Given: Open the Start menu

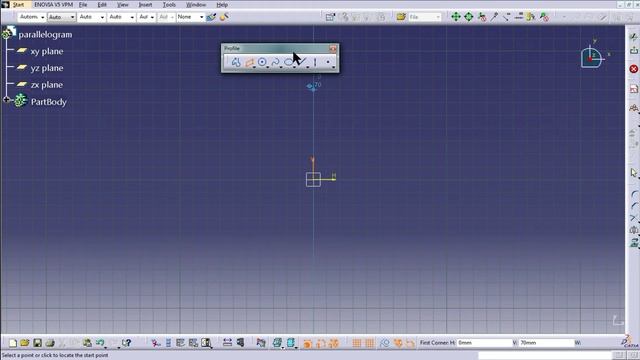Looking at the screenshot, I should (18, 5).
